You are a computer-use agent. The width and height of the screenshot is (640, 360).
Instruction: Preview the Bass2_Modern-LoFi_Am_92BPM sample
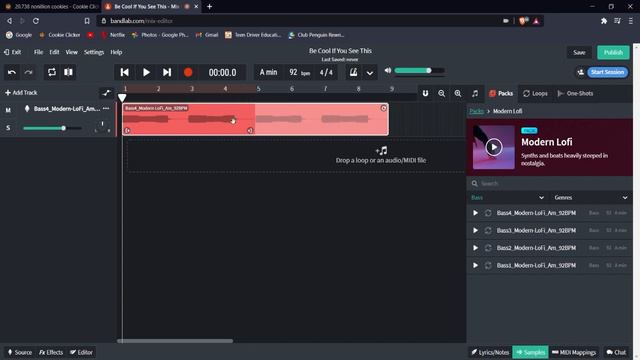(x=475, y=248)
